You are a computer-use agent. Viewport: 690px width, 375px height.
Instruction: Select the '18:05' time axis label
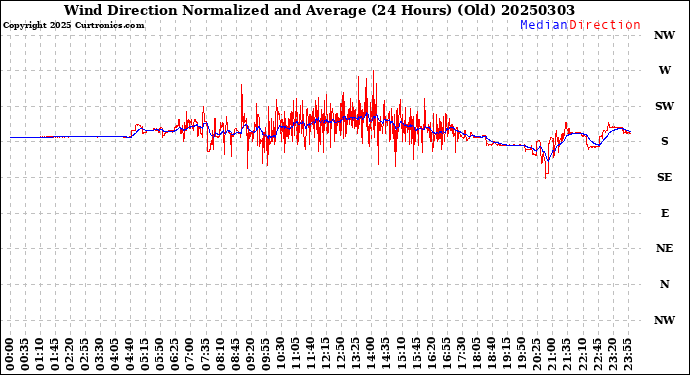coord(476,354)
